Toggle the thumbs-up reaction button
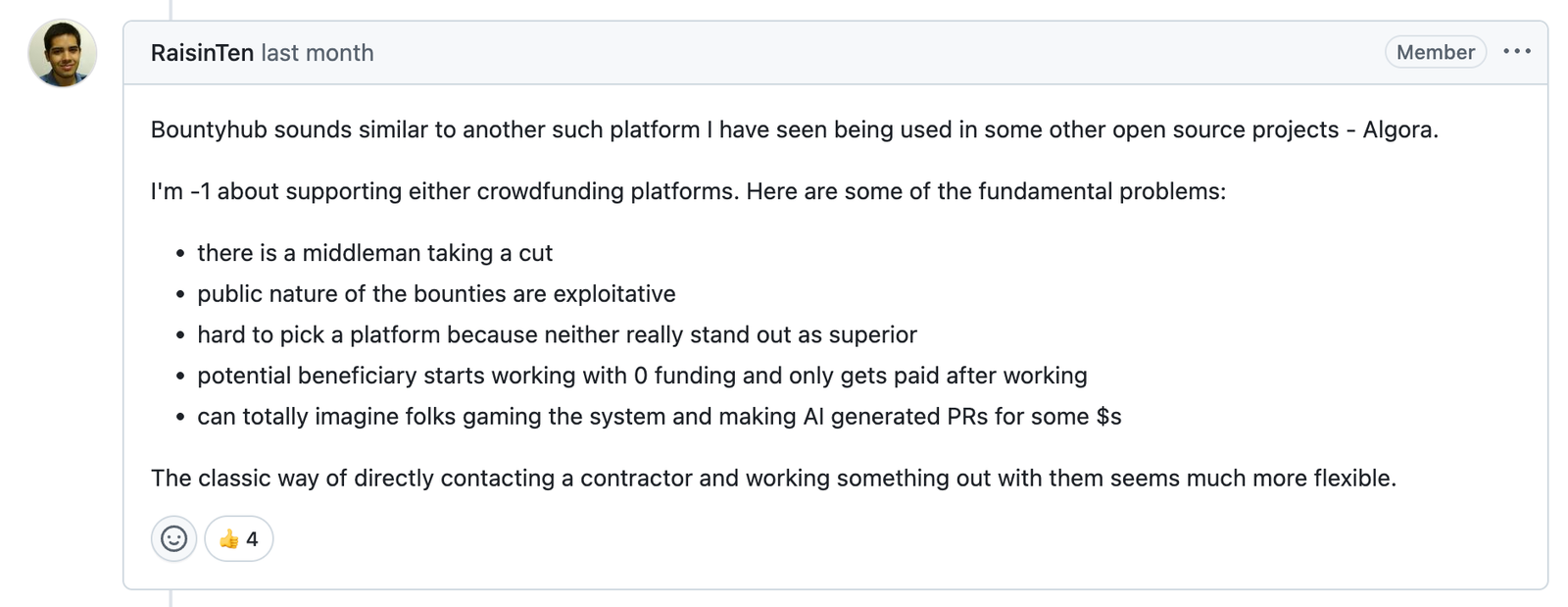Screen dimensions: 1568x607 tap(238, 538)
